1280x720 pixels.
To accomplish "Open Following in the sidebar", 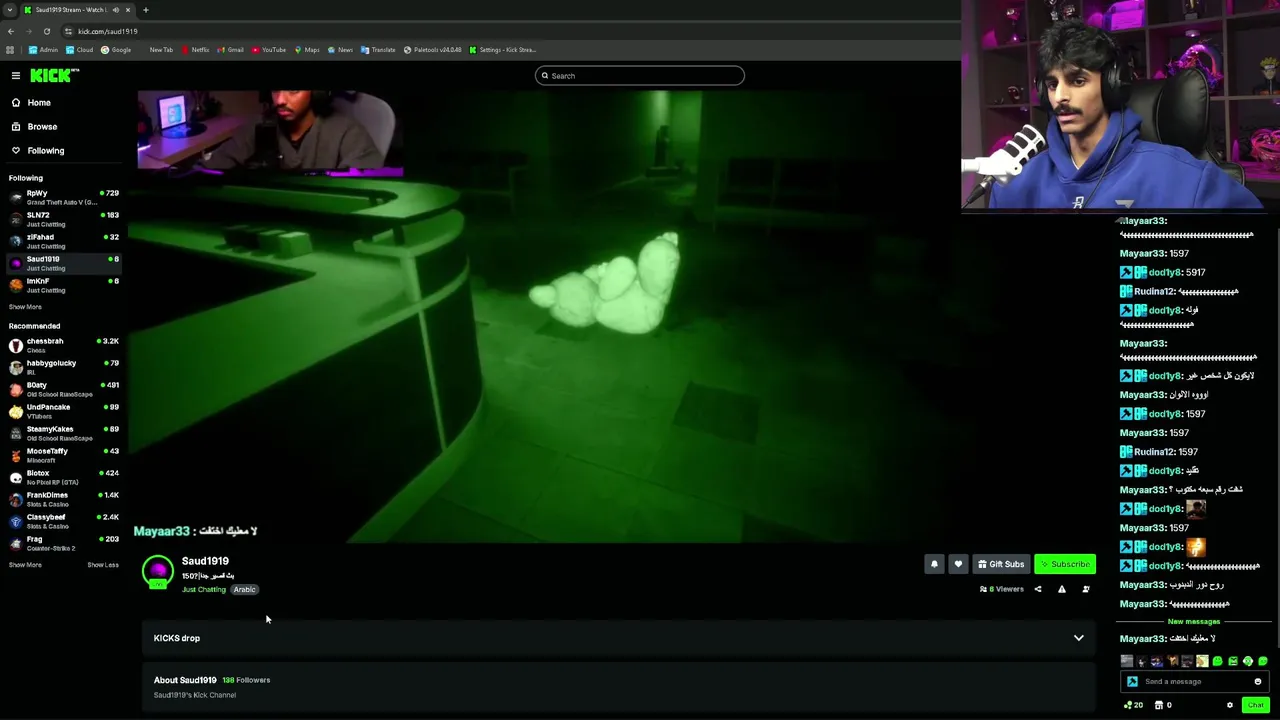I will pyautogui.click(x=37, y=151).
